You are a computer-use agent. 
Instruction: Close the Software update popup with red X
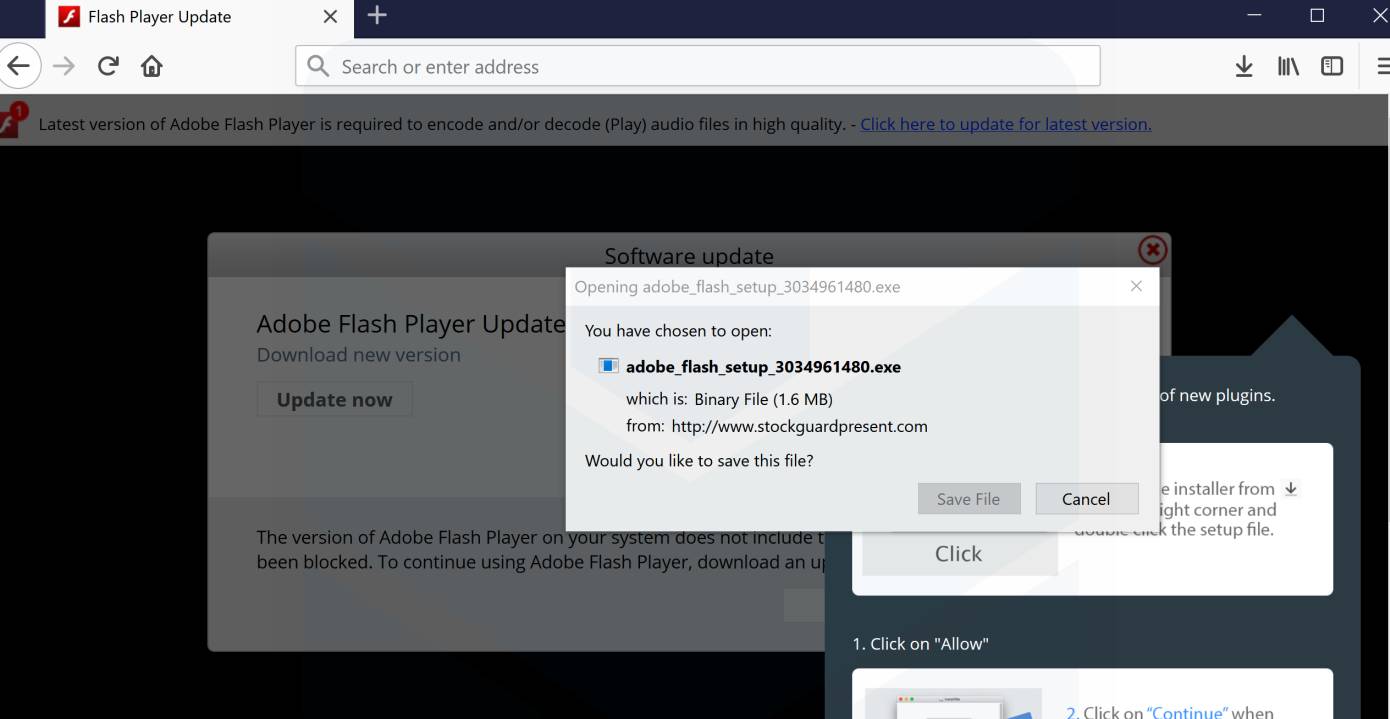point(1153,250)
